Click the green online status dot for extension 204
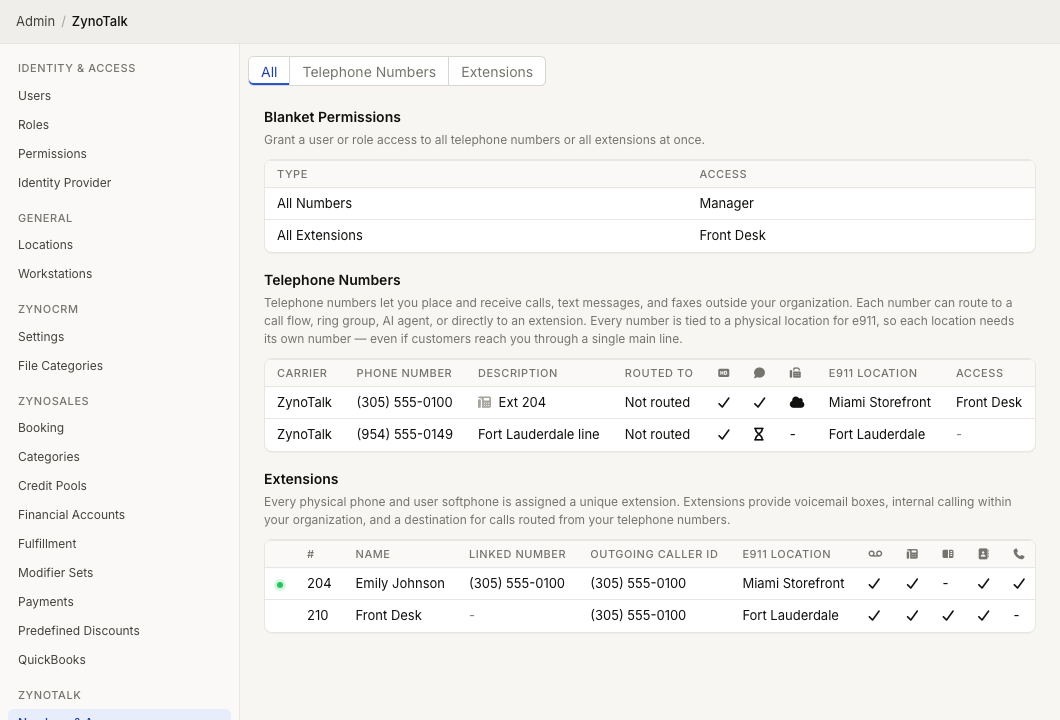This screenshot has width=1060, height=720. coord(280,585)
